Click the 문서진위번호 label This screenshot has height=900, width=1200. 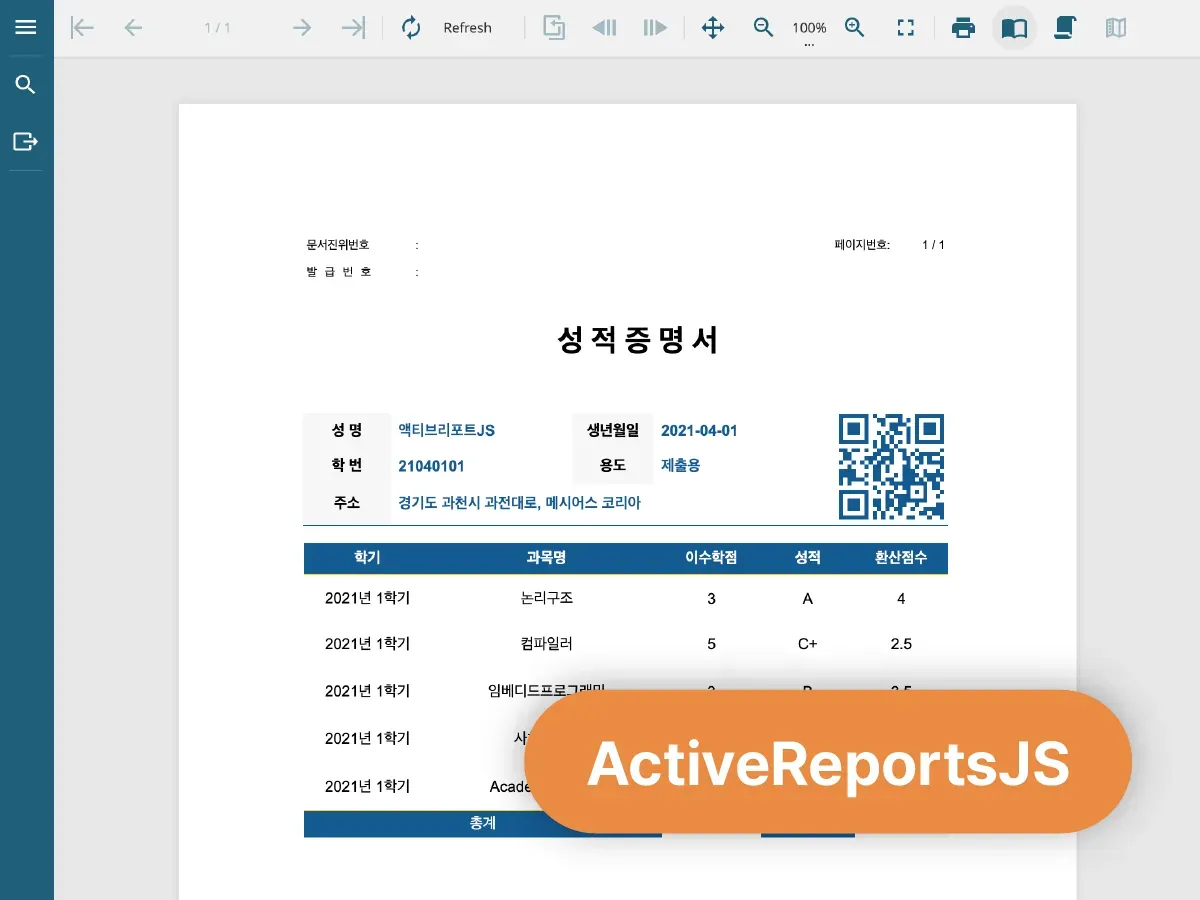click(338, 245)
